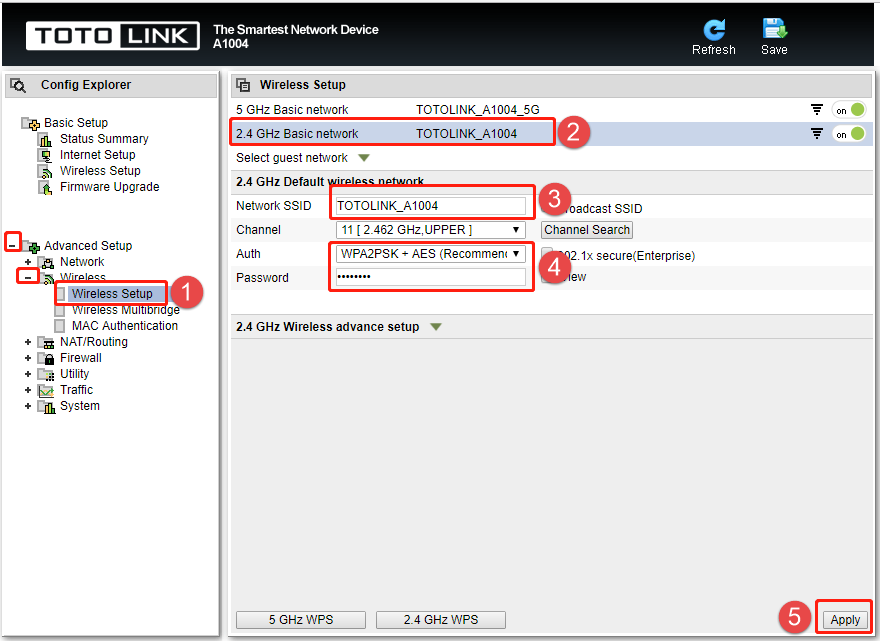Expand the Network tree node
The image size is (880, 641).
click(x=28, y=262)
